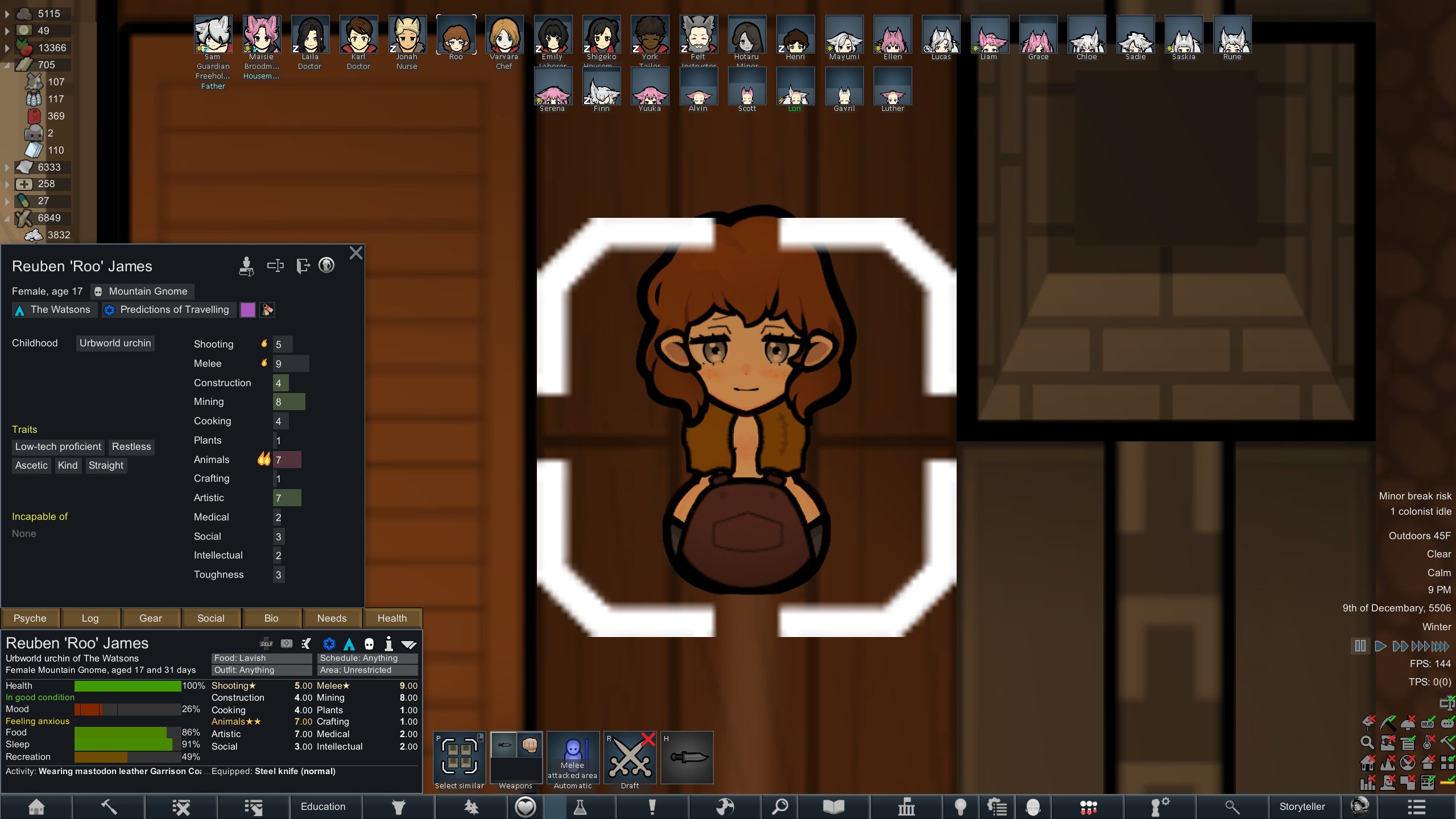This screenshot has height=819, width=1456.
Task: Expand the first resource category showing 5115
Action: (7, 14)
